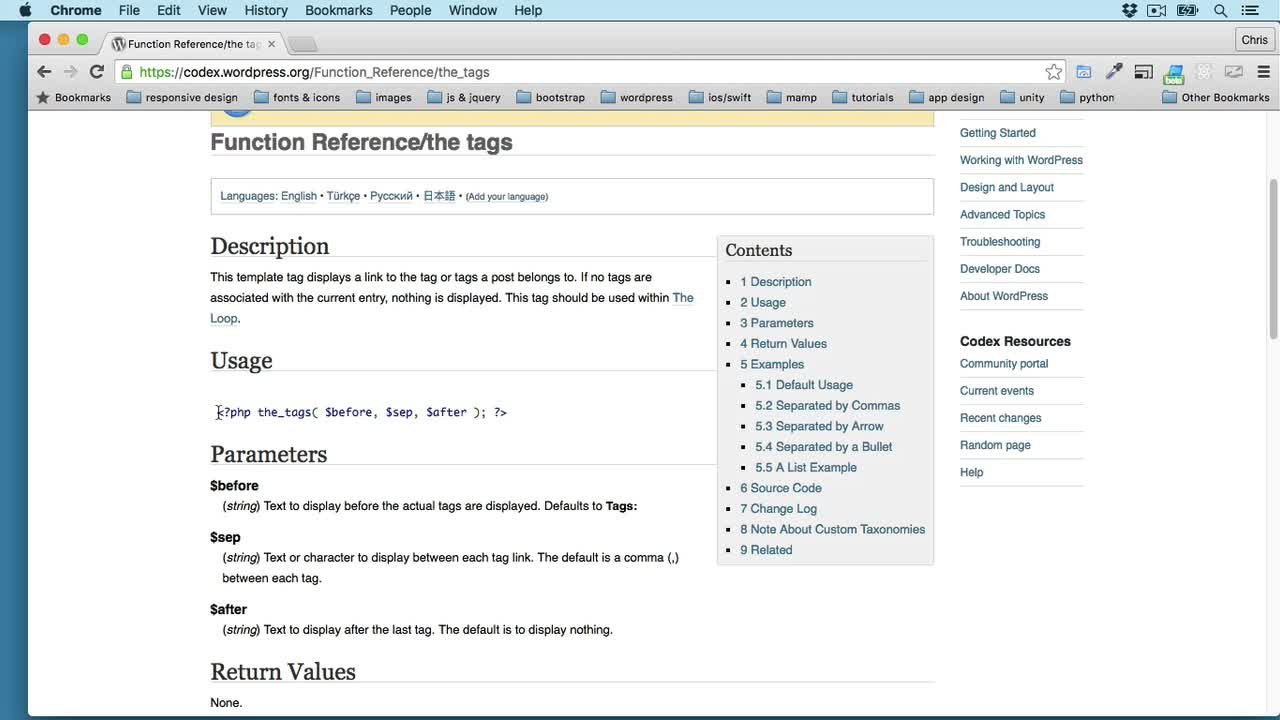Click the Add your language link

point(507,197)
